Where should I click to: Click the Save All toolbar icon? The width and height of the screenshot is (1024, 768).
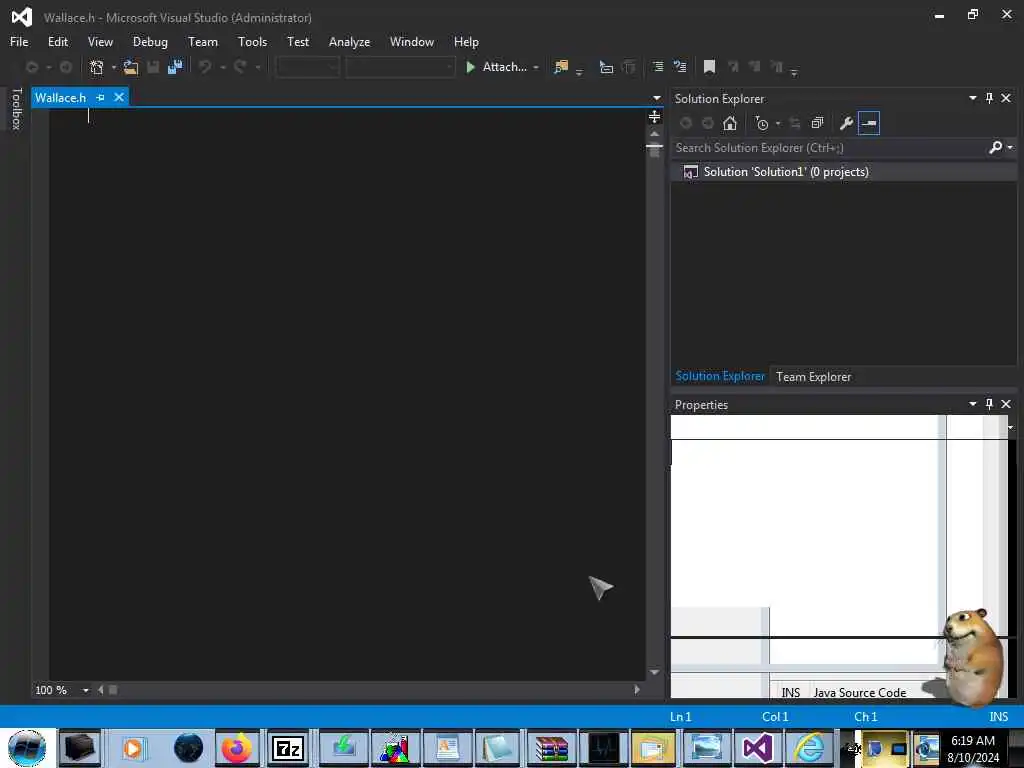[x=175, y=67]
